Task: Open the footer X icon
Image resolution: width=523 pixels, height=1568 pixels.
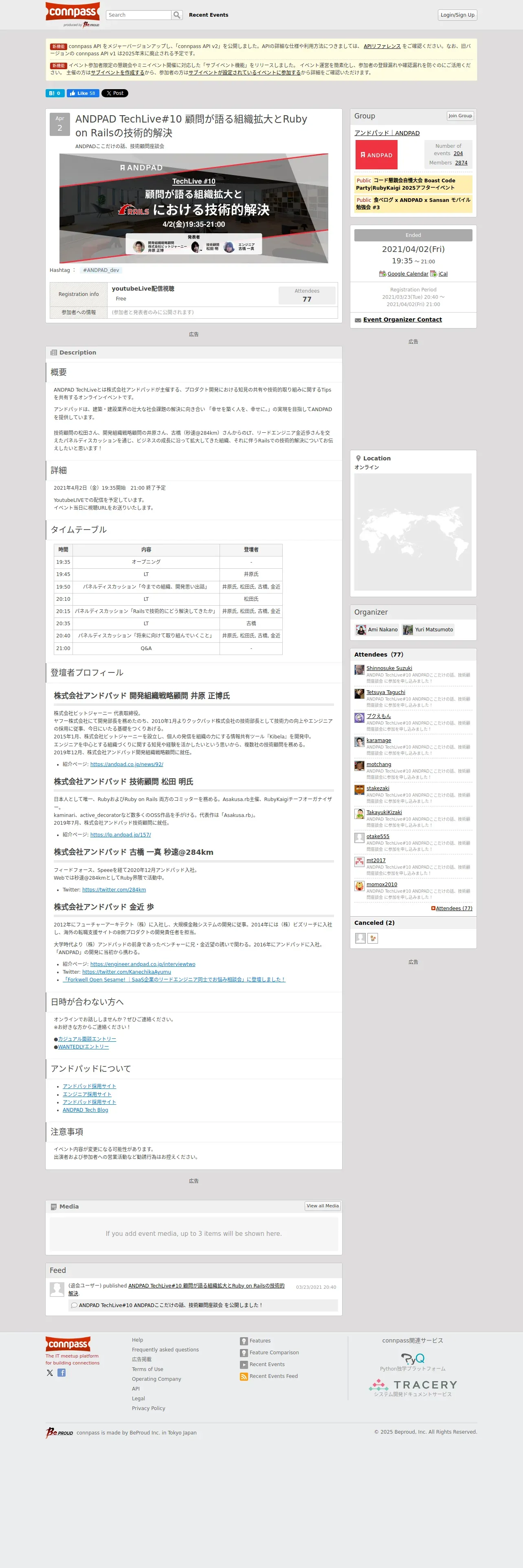Action: (50, 1373)
